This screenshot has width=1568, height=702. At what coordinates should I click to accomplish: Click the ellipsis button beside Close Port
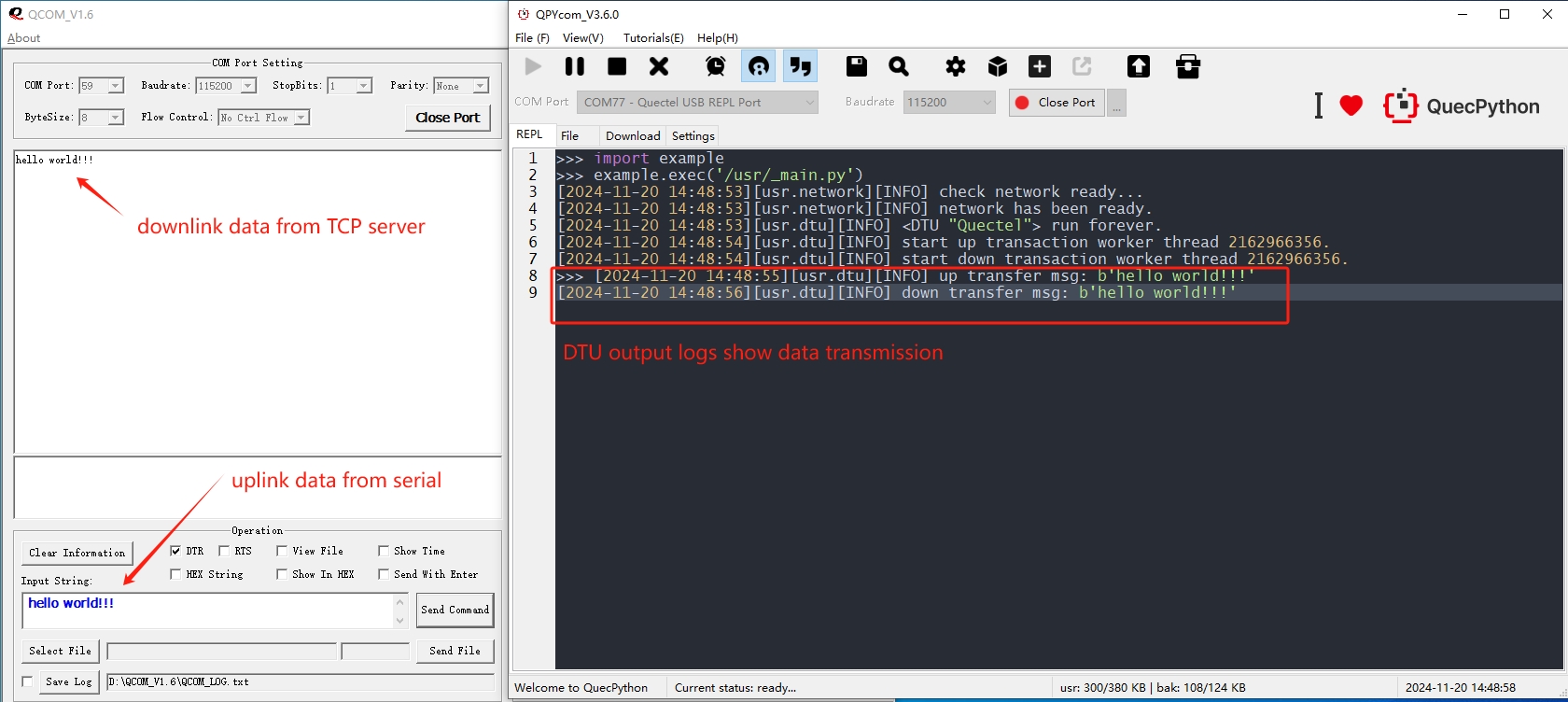click(x=1116, y=103)
